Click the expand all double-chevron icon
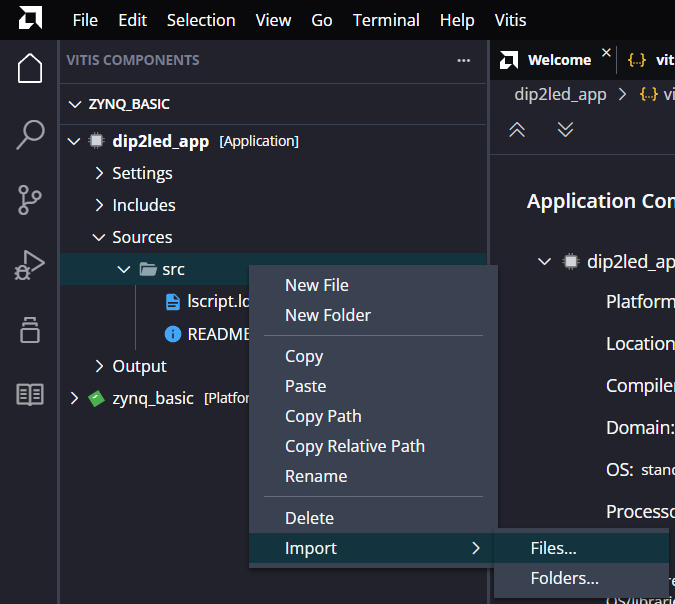This screenshot has height=604, width=675. pos(565,130)
